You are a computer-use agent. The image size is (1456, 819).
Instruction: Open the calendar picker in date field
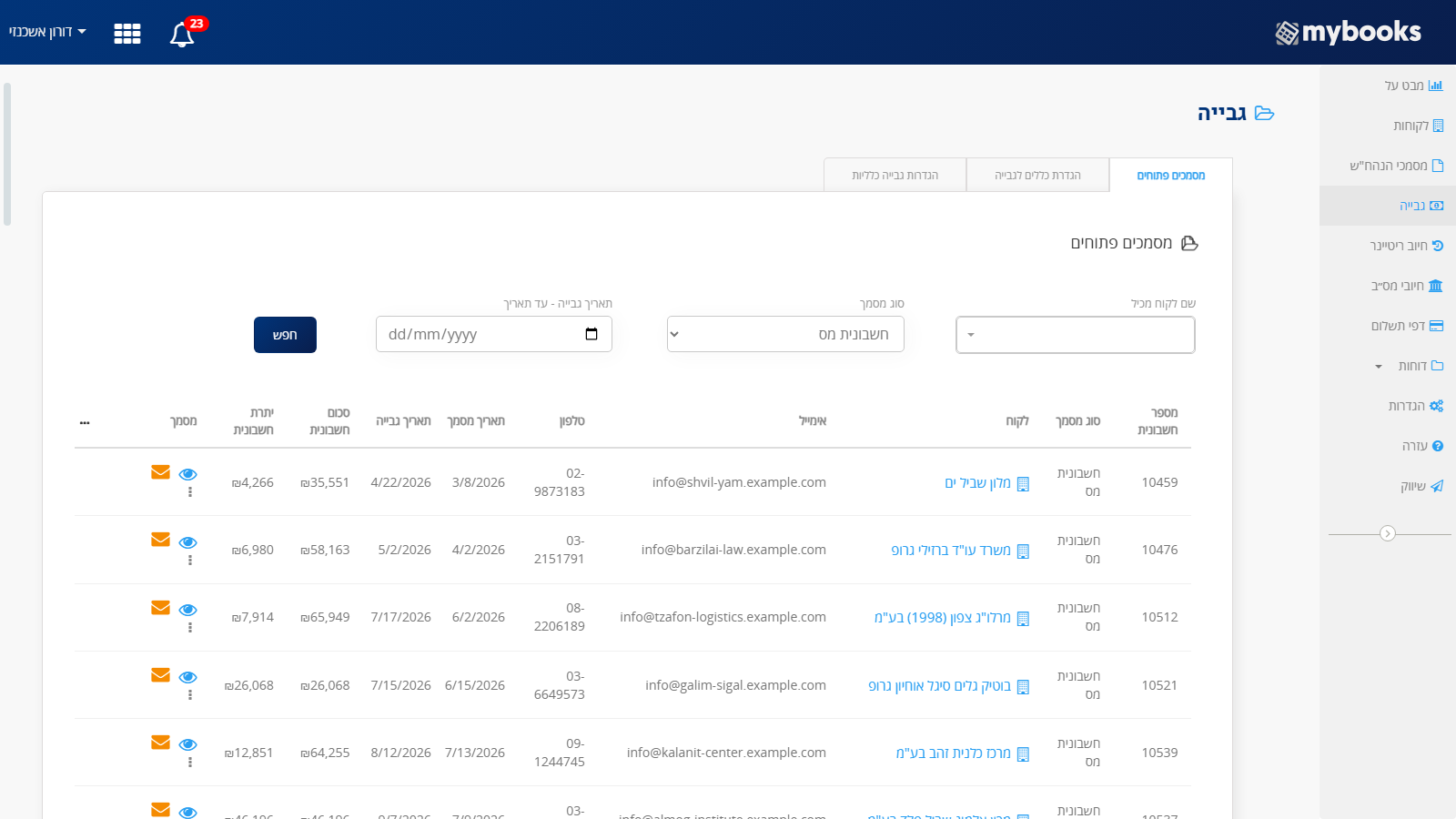[x=591, y=334]
